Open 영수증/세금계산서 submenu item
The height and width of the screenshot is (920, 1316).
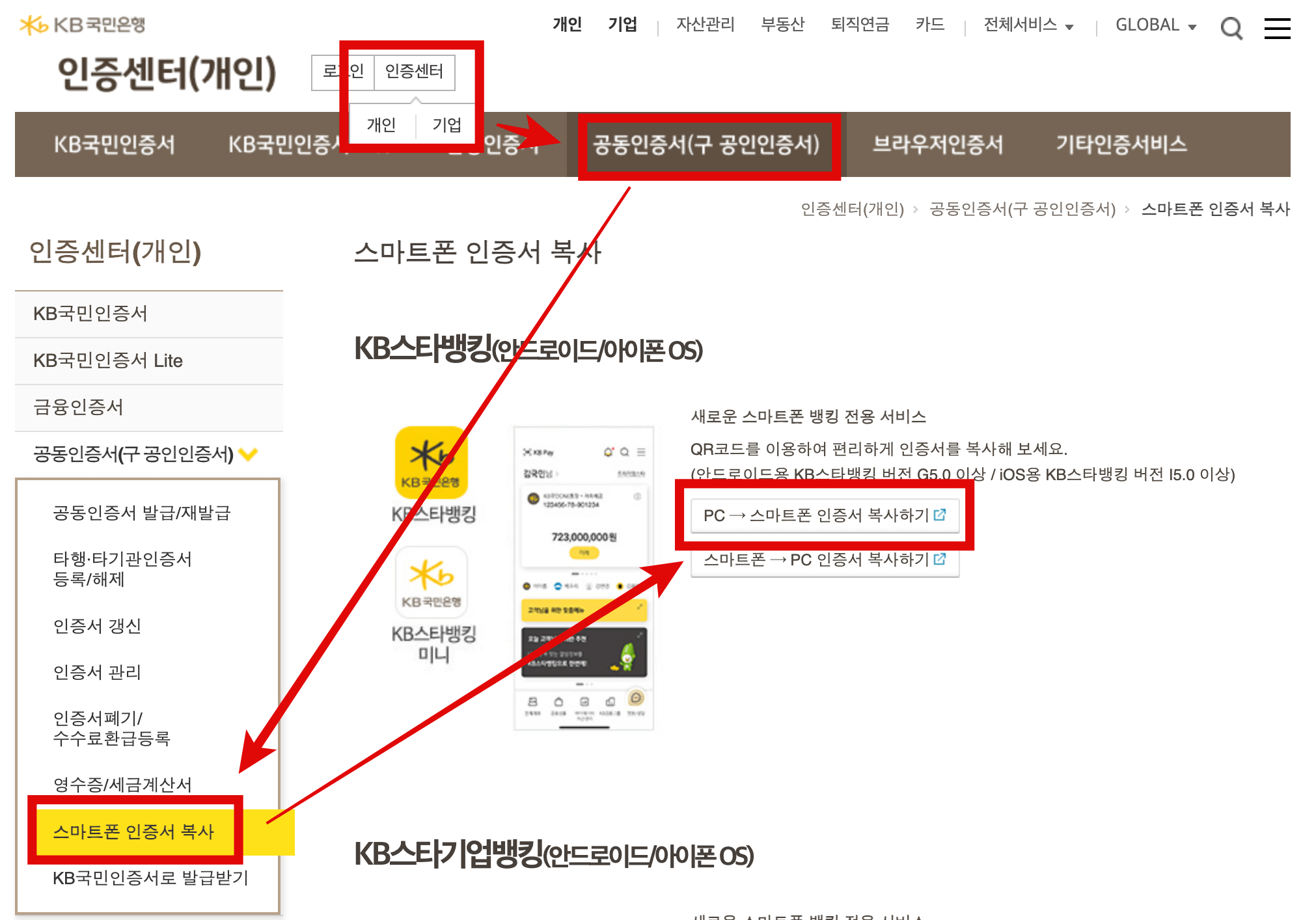pyautogui.click(x=122, y=785)
